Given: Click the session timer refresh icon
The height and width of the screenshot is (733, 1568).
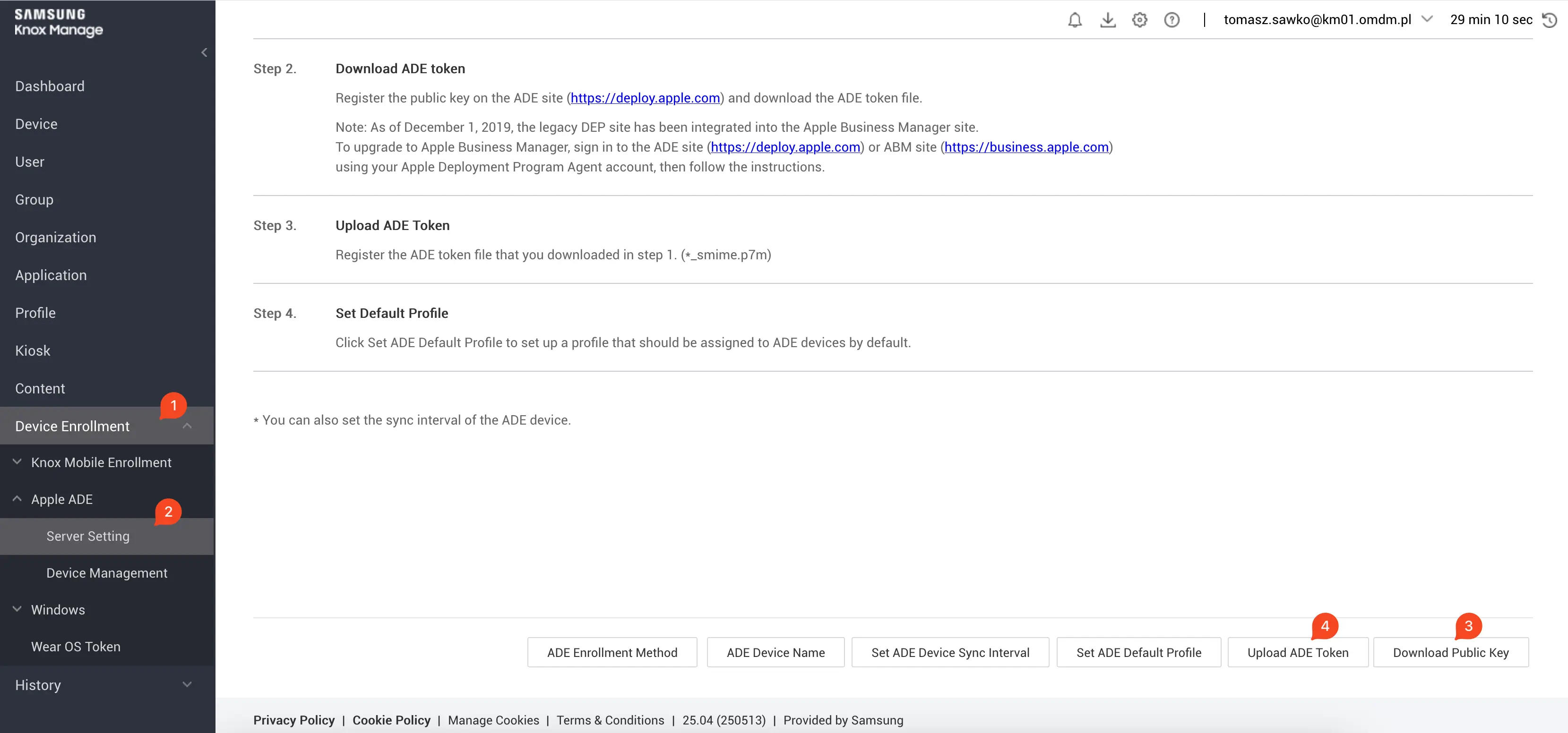Looking at the screenshot, I should [1550, 20].
